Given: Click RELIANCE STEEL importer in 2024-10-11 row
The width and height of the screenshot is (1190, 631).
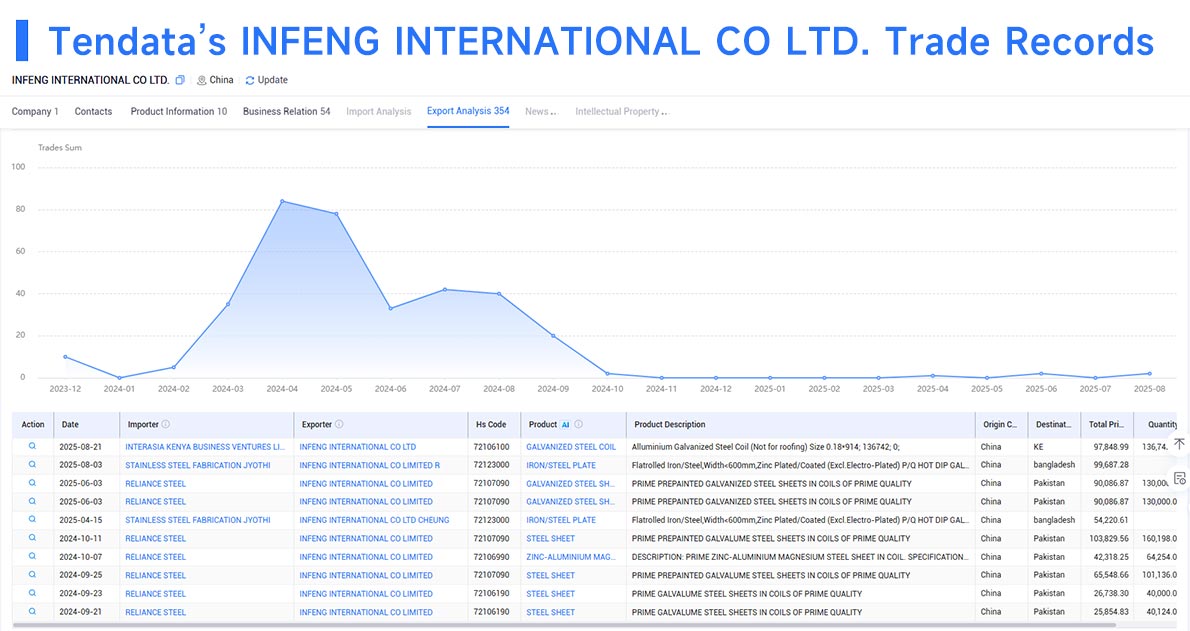Looking at the screenshot, I should tap(156, 538).
